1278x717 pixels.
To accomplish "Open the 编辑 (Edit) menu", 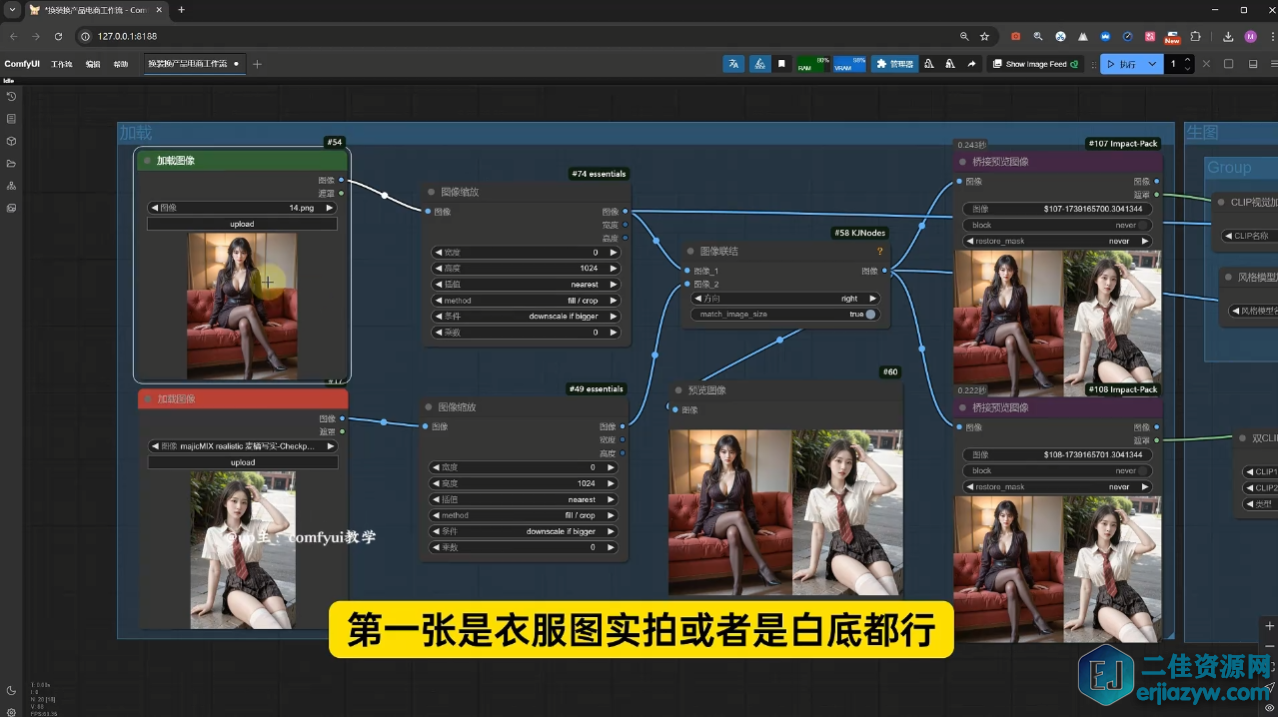I will (93, 64).
